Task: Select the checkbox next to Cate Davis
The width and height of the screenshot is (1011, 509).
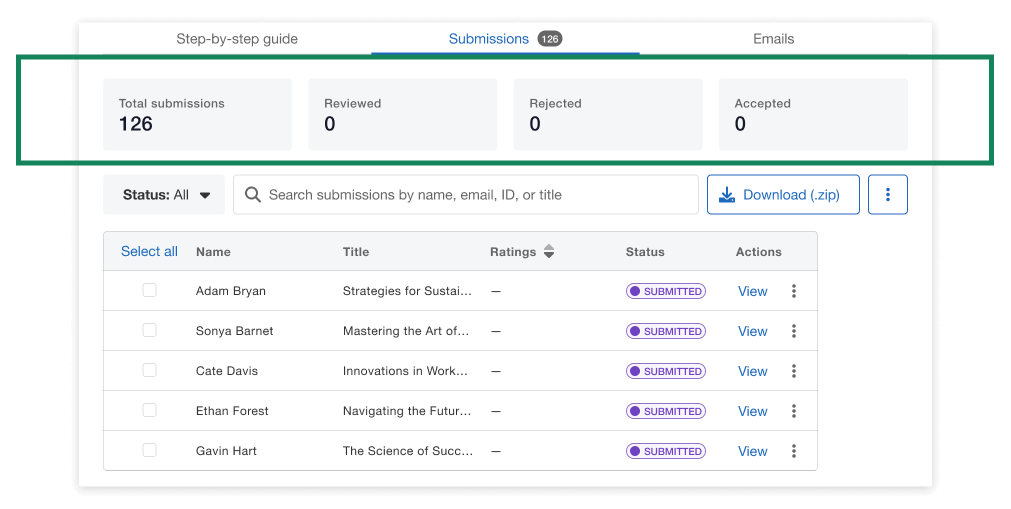Action: [149, 370]
